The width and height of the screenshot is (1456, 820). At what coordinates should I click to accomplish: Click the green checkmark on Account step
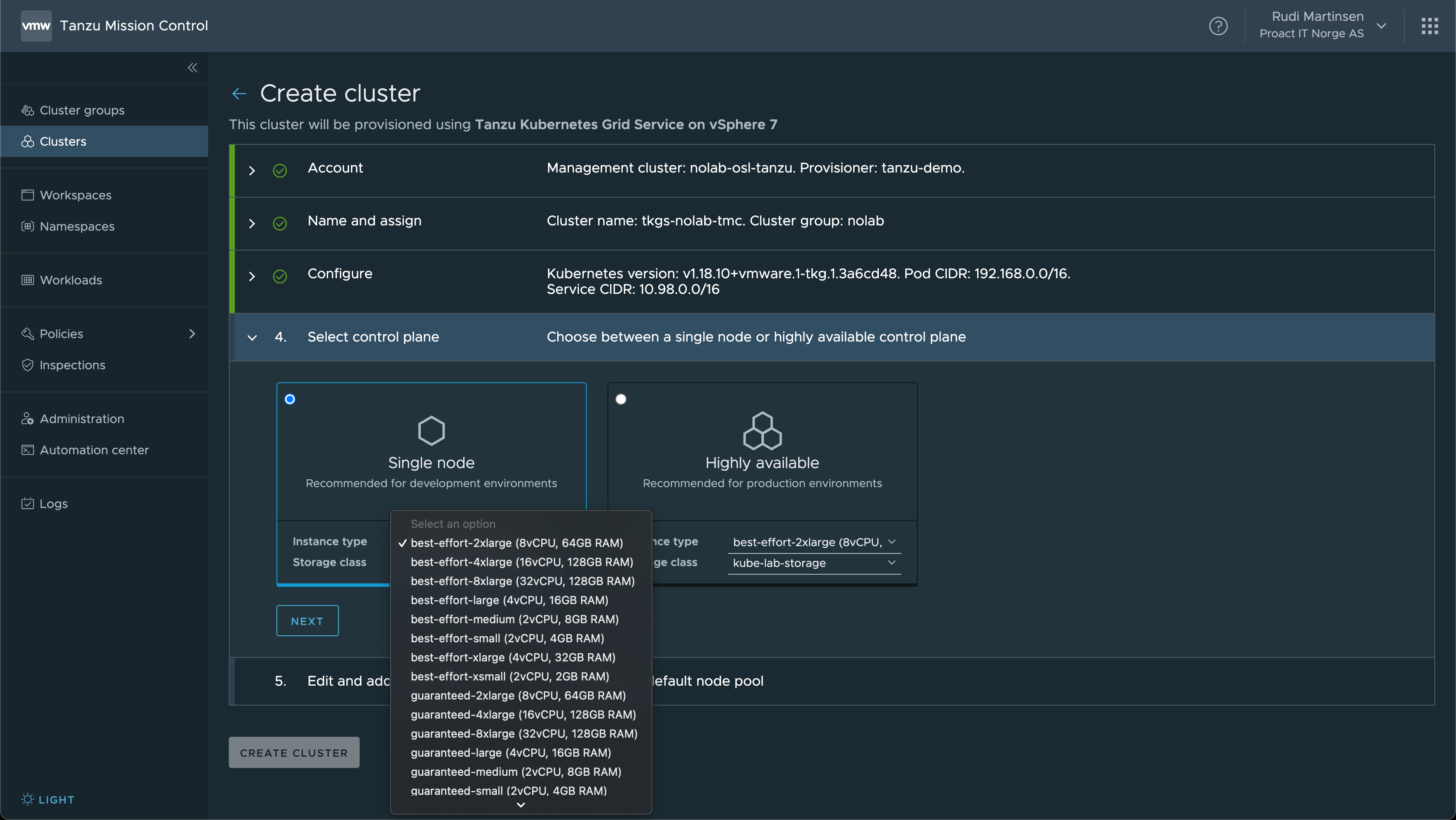tap(280, 171)
